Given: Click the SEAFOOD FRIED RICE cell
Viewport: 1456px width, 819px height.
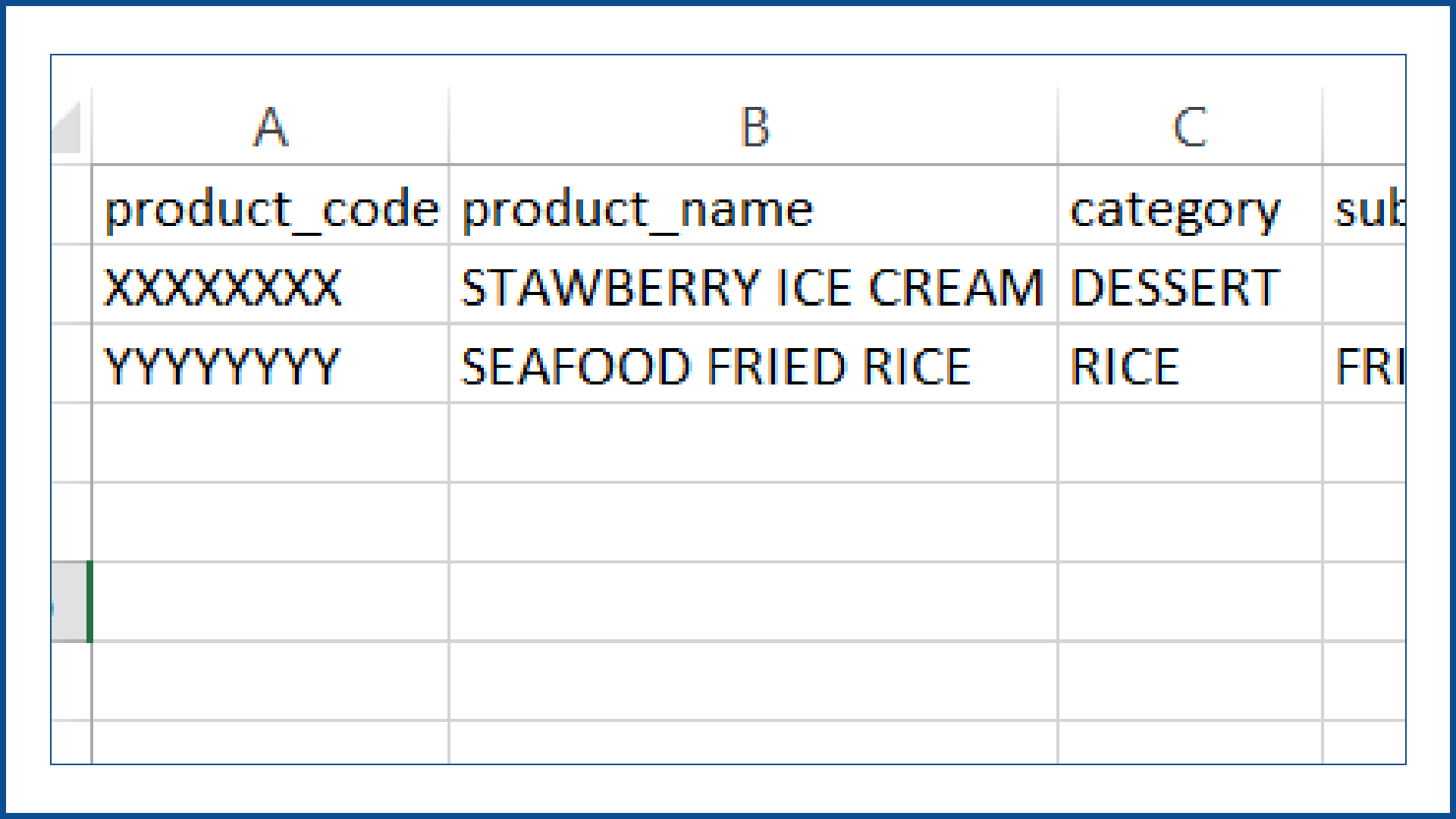Looking at the screenshot, I should coord(753,366).
